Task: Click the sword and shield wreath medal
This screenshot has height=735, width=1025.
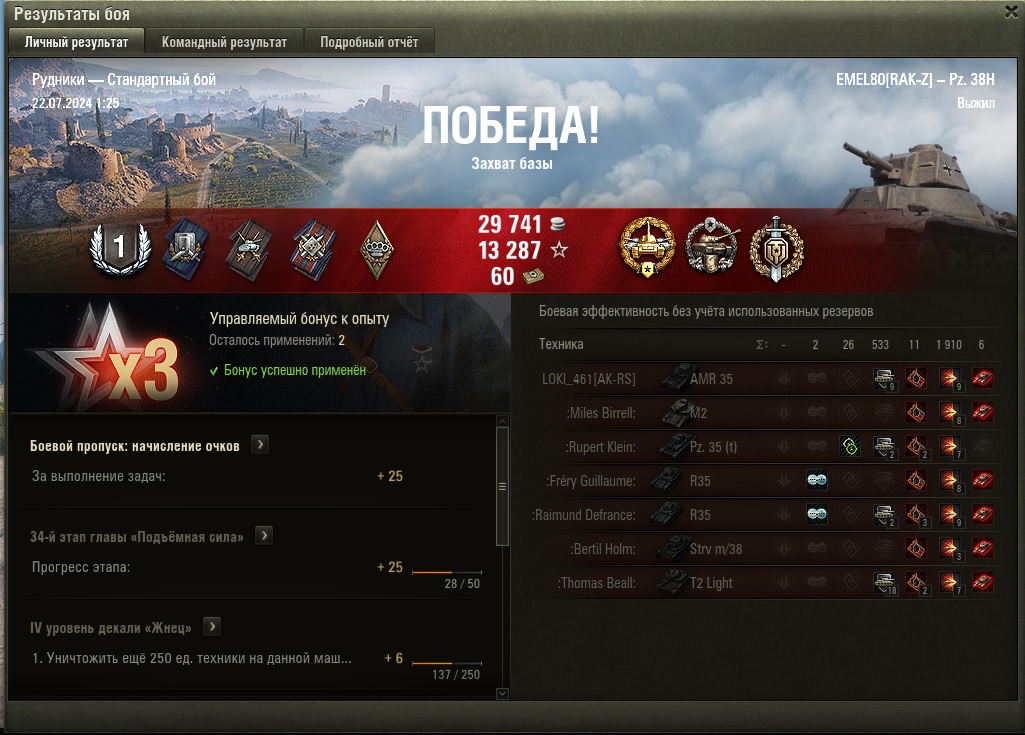Action: point(776,249)
